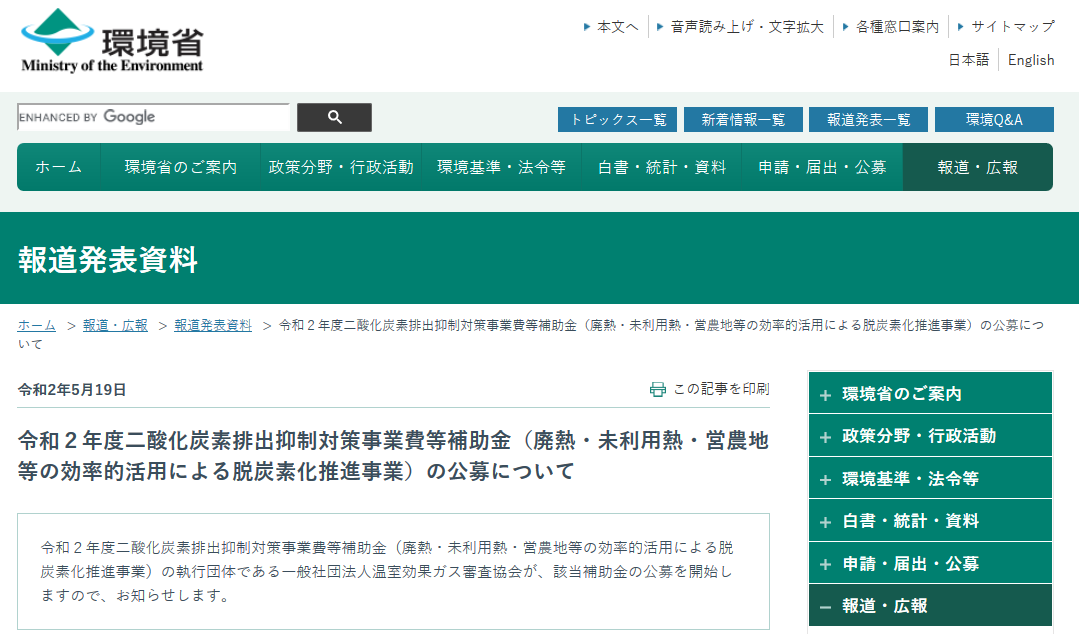
Task: Click the Ministry of the Environment logo
Action: (112, 41)
